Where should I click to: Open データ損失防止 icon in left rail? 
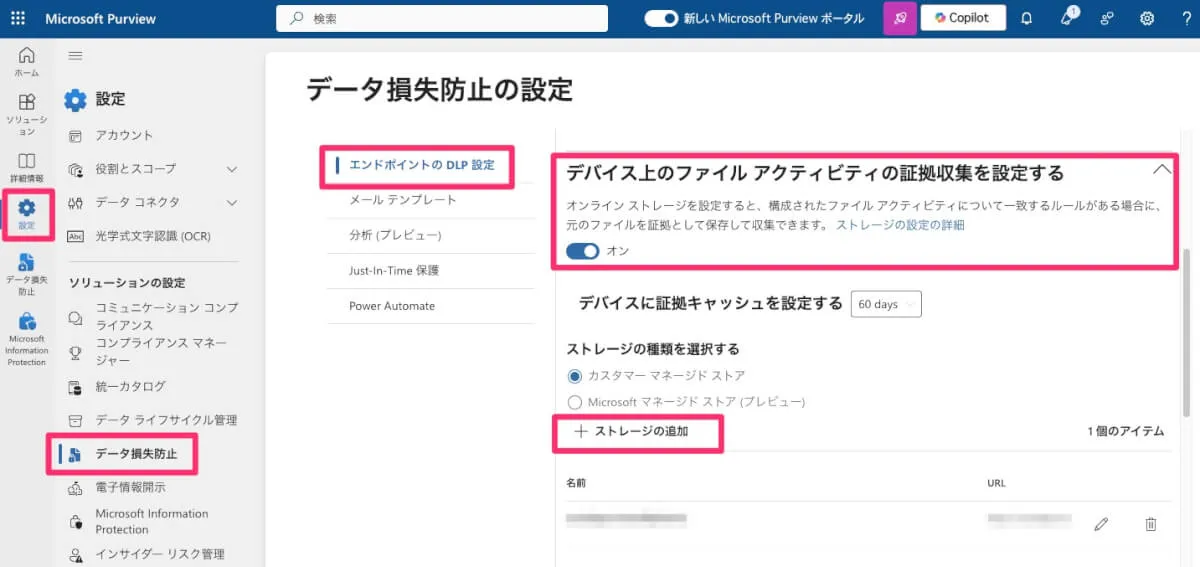pyautogui.click(x=27, y=261)
